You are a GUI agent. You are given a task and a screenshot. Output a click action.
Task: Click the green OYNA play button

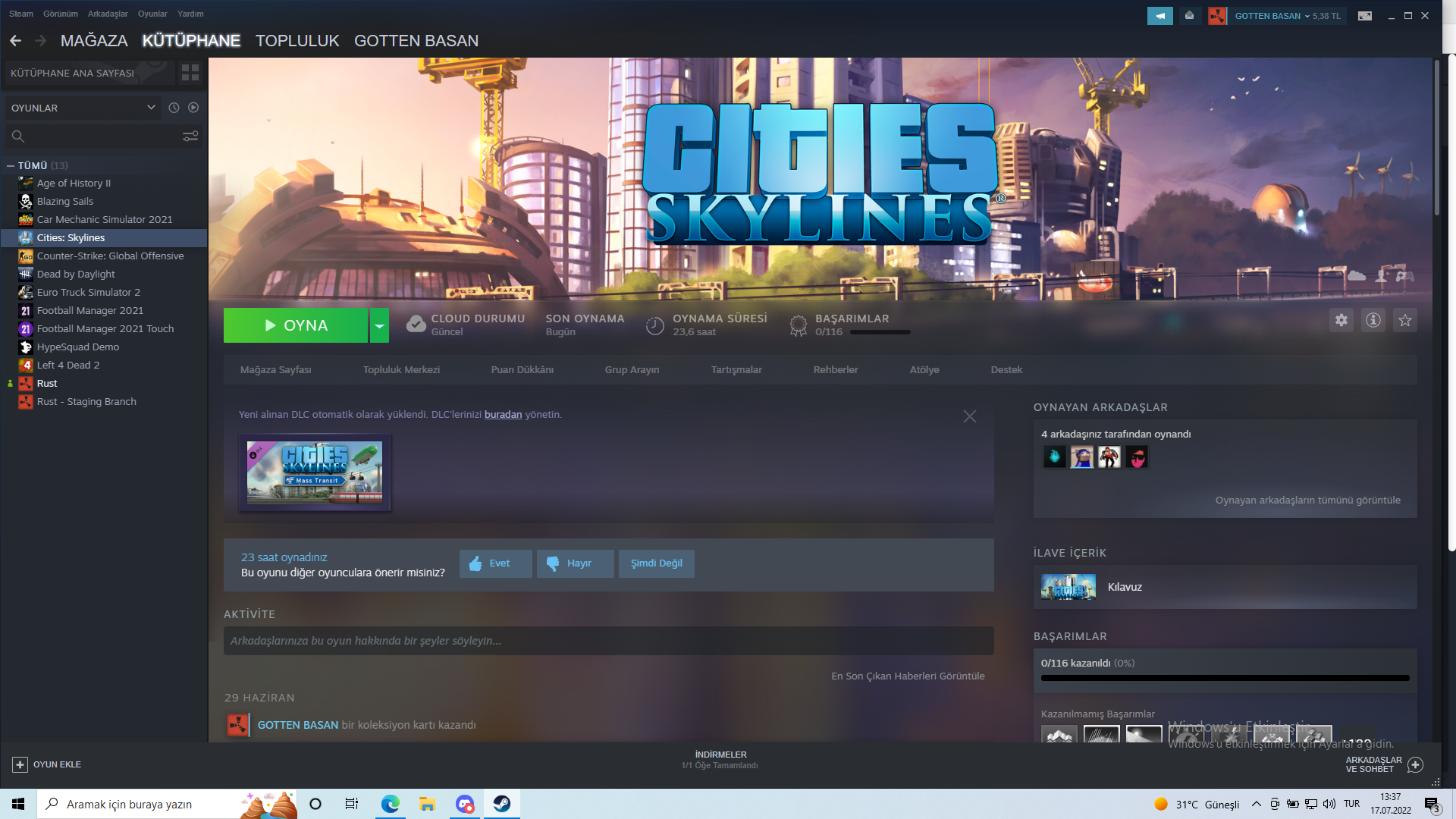click(x=296, y=325)
